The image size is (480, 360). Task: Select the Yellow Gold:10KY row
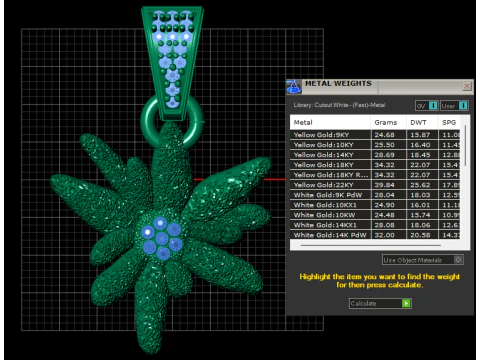[x=375, y=145]
